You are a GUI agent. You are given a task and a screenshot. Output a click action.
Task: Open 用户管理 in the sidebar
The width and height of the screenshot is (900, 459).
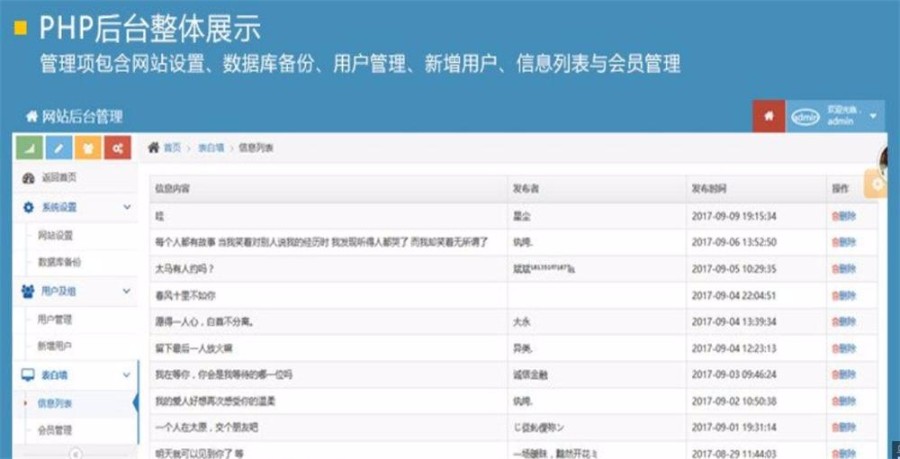pyautogui.click(x=55, y=319)
